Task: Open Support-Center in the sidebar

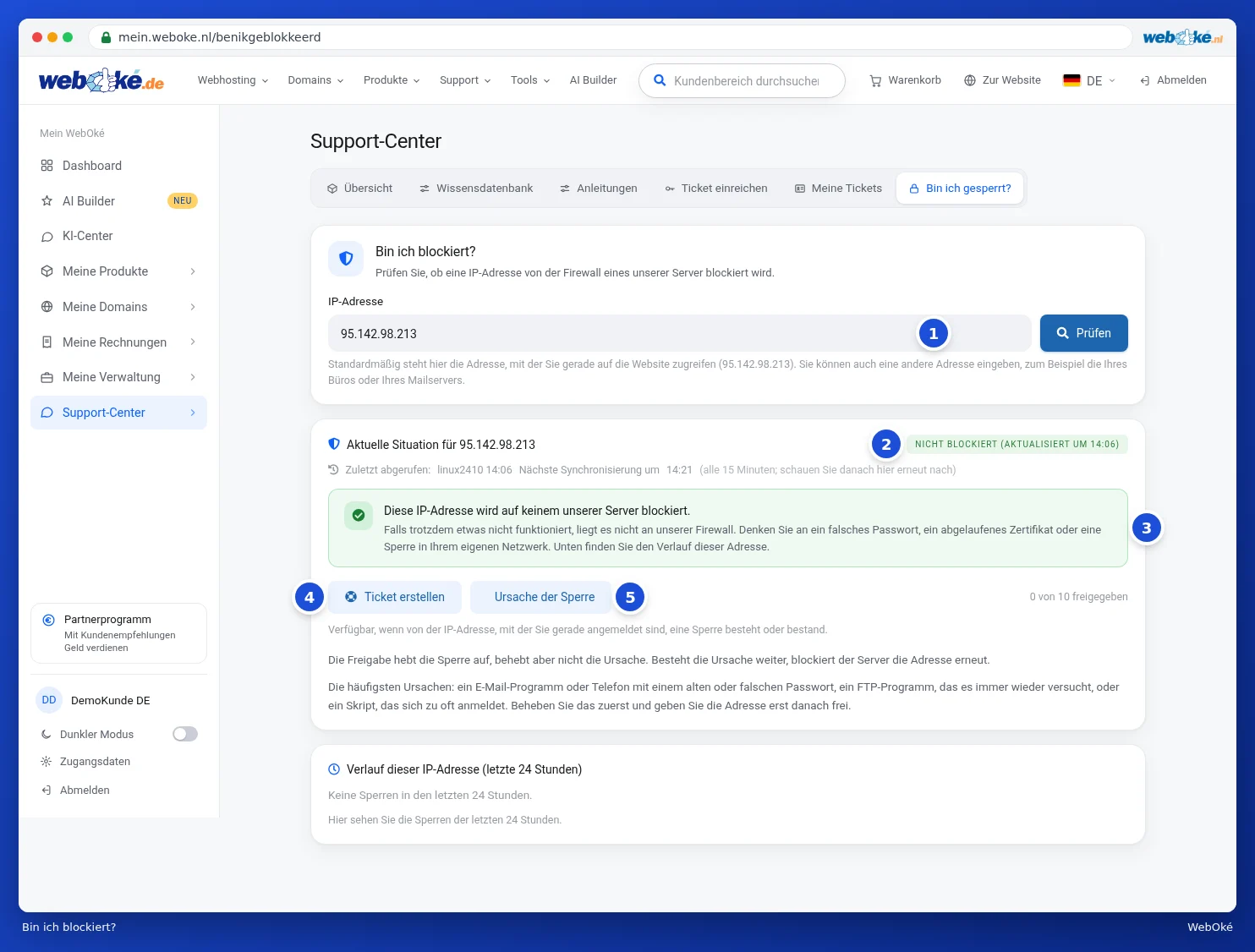Action: pyautogui.click(x=118, y=413)
